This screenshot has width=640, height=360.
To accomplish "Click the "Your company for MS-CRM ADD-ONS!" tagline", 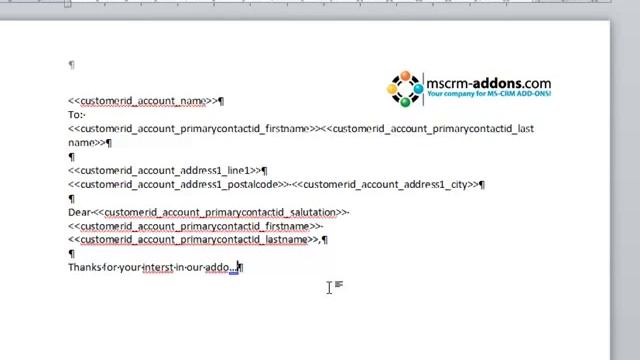I will click(x=489, y=94).
